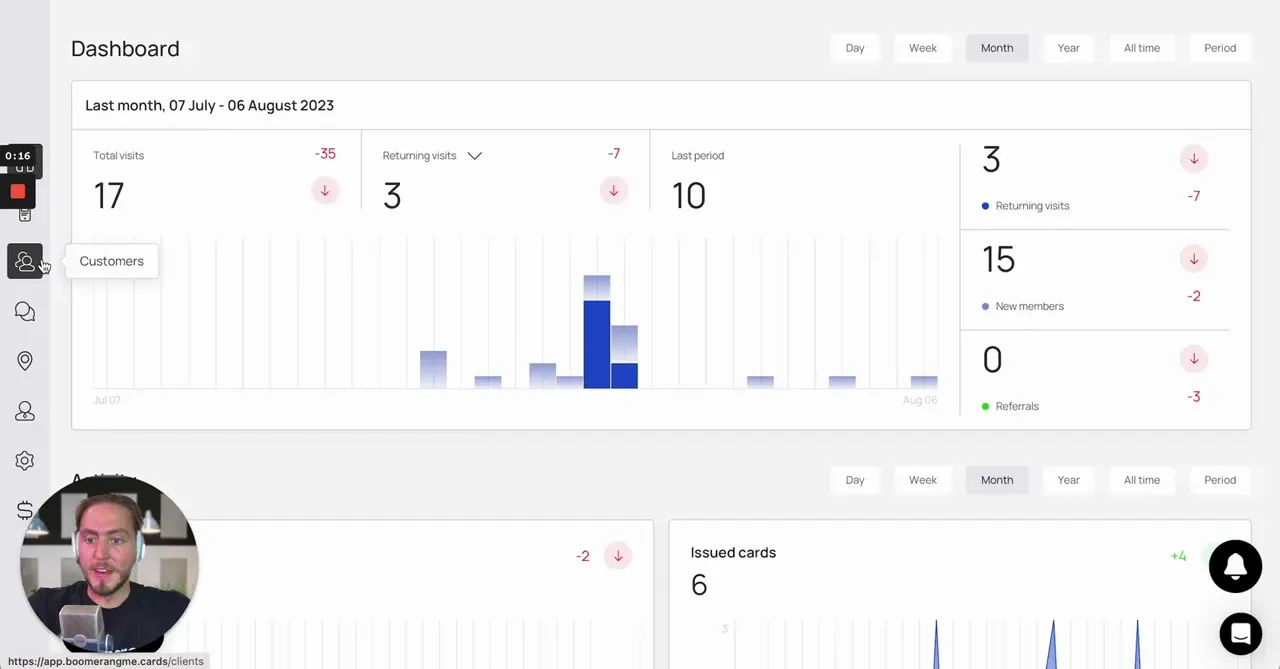Click the Jul 07 axis label

pos(107,400)
